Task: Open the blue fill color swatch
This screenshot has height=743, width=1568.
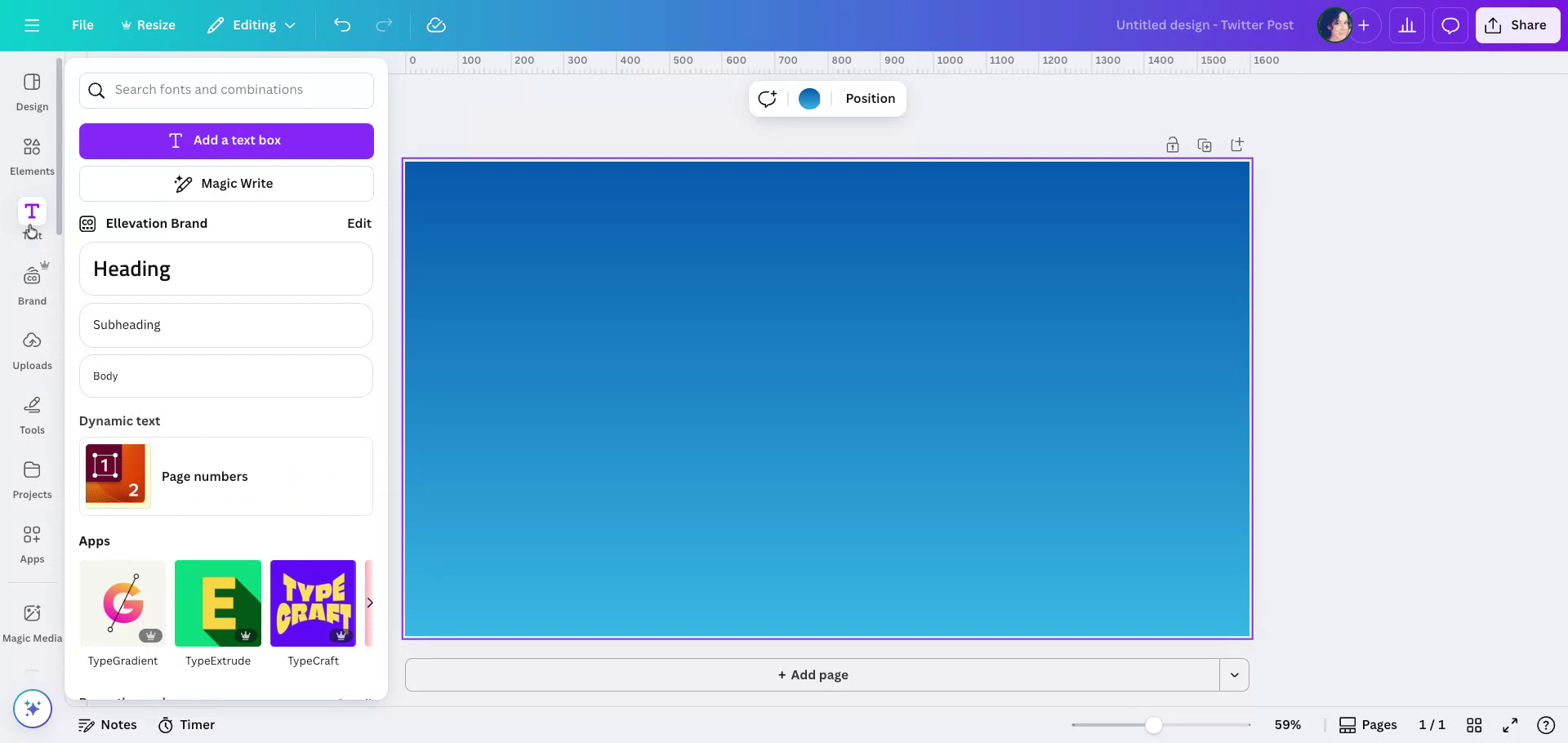Action: tap(809, 99)
